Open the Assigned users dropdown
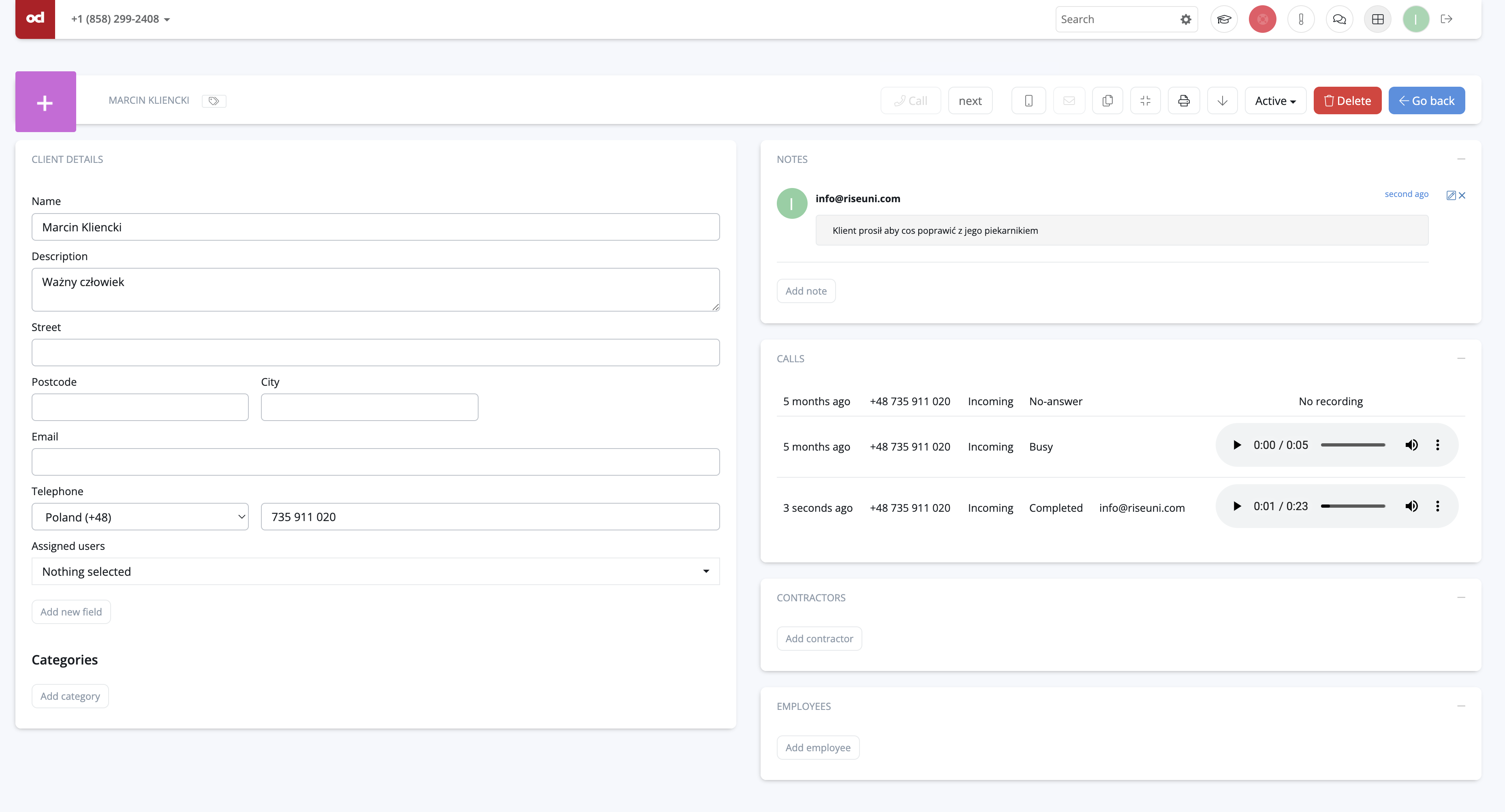Viewport: 1505px width, 812px height. tap(375, 571)
